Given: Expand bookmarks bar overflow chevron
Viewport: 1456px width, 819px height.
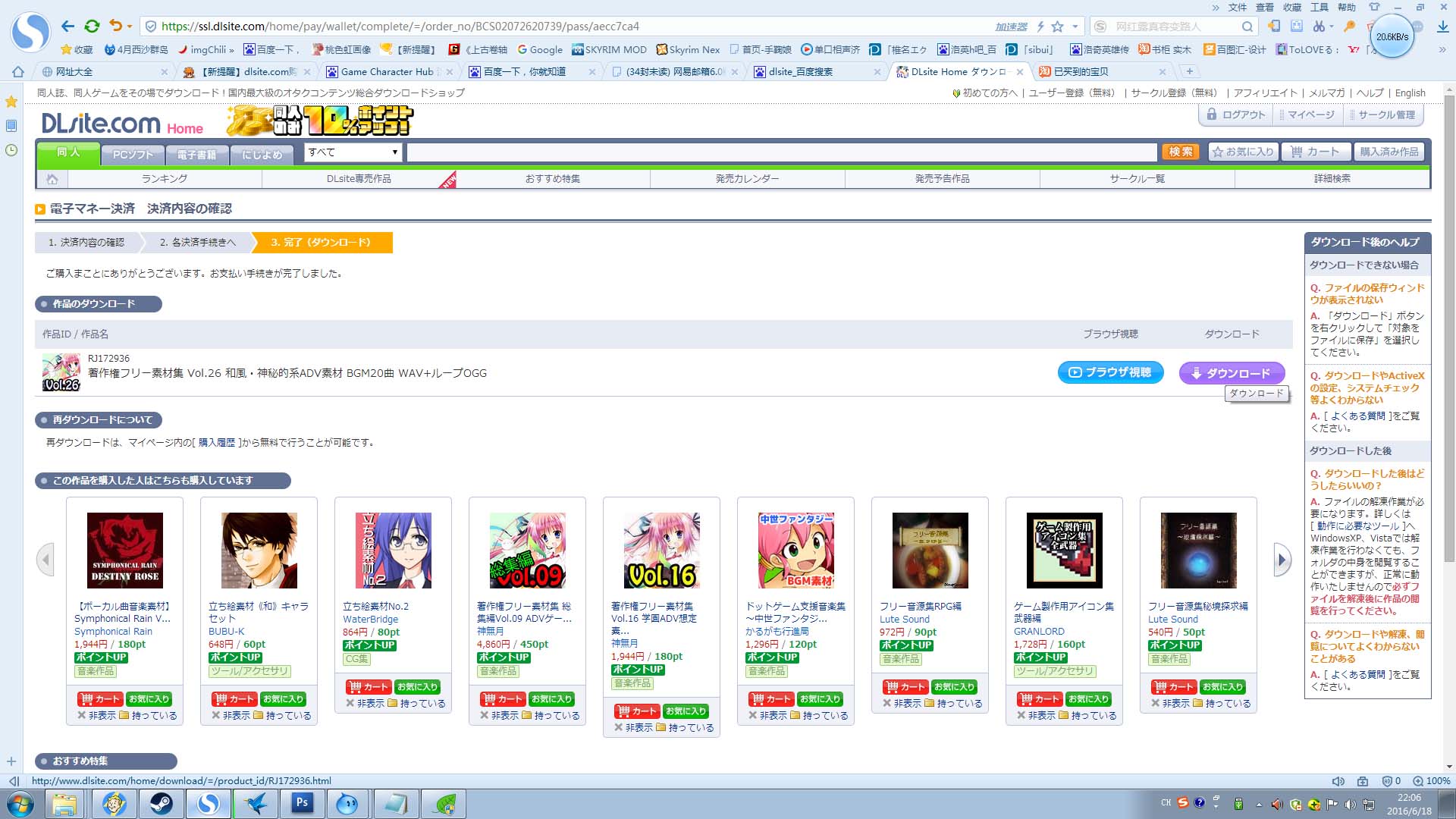Looking at the screenshot, I should tap(1442, 50).
